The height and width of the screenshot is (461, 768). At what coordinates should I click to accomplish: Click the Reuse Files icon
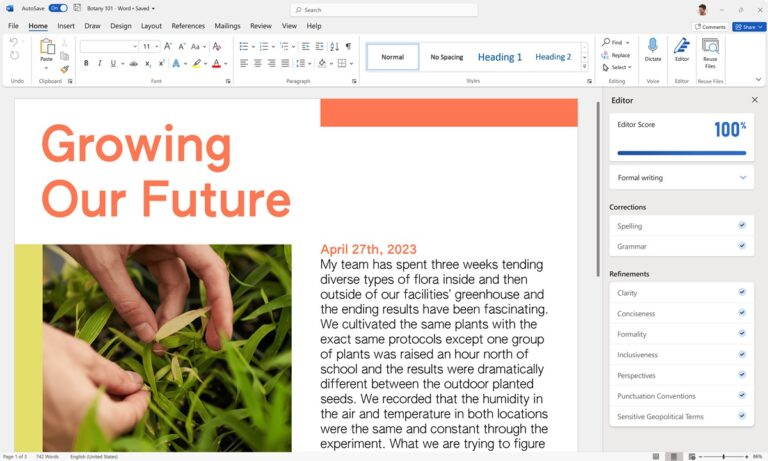tap(710, 46)
